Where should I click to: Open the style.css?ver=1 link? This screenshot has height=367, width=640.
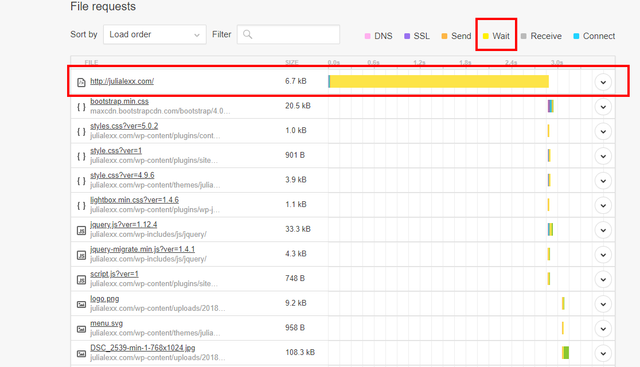click(x=116, y=151)
